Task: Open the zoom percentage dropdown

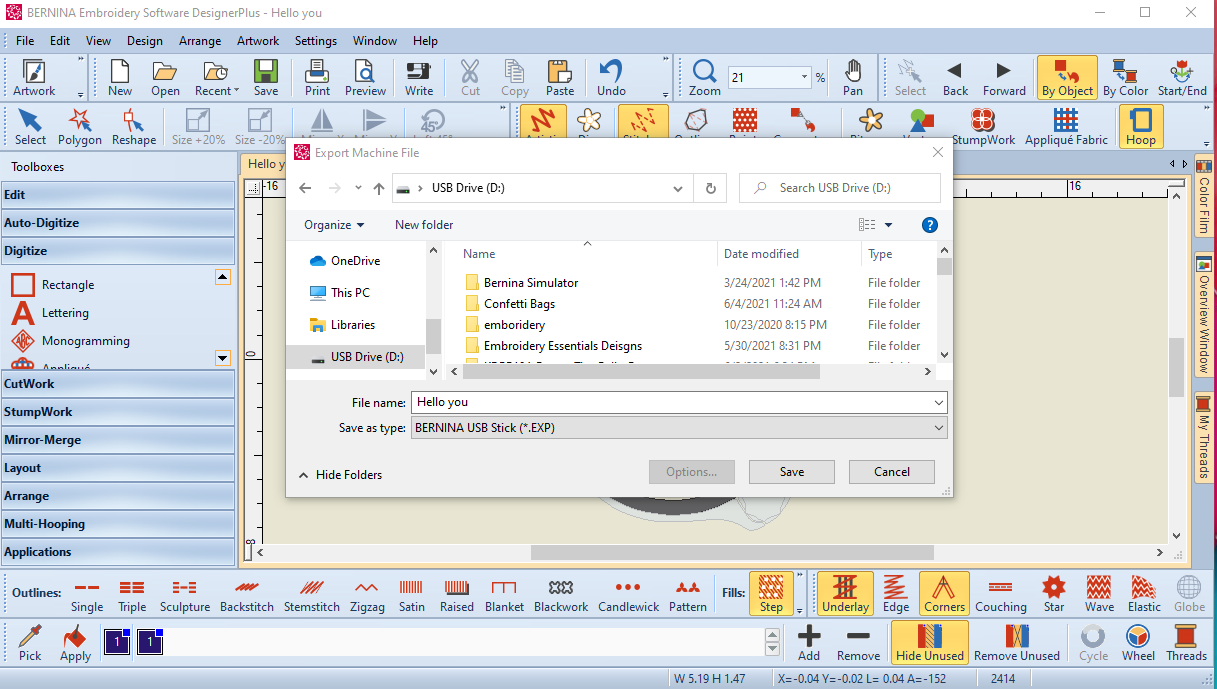Action: [805, 77]
